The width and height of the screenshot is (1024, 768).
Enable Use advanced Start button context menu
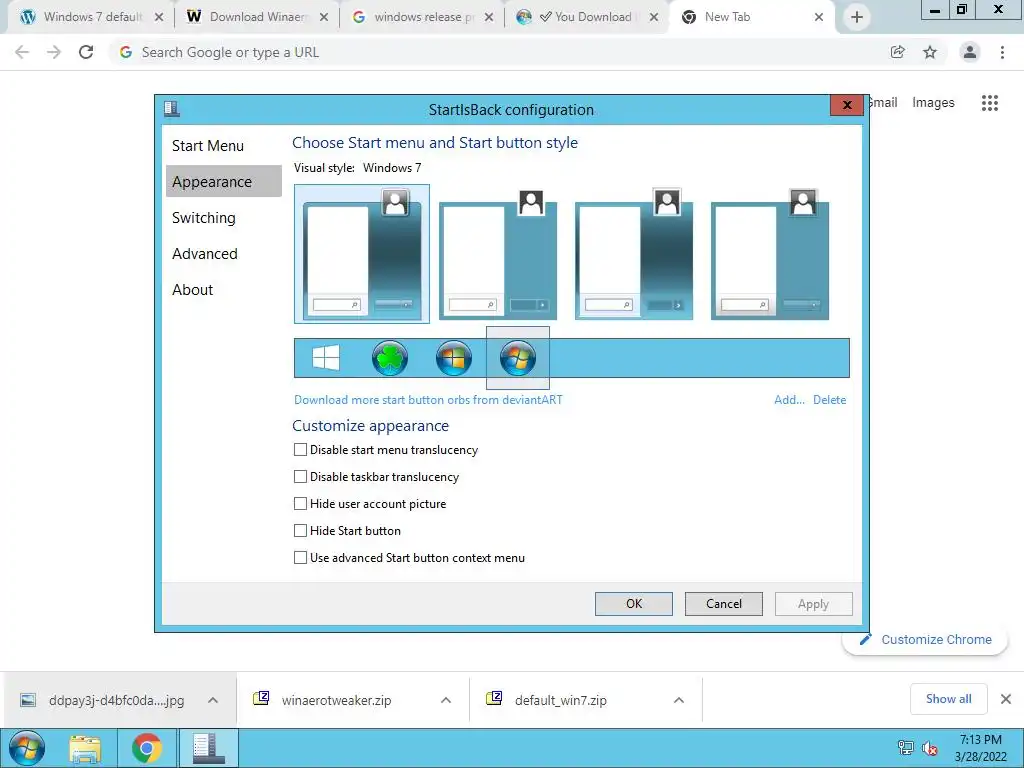point(300,558)
